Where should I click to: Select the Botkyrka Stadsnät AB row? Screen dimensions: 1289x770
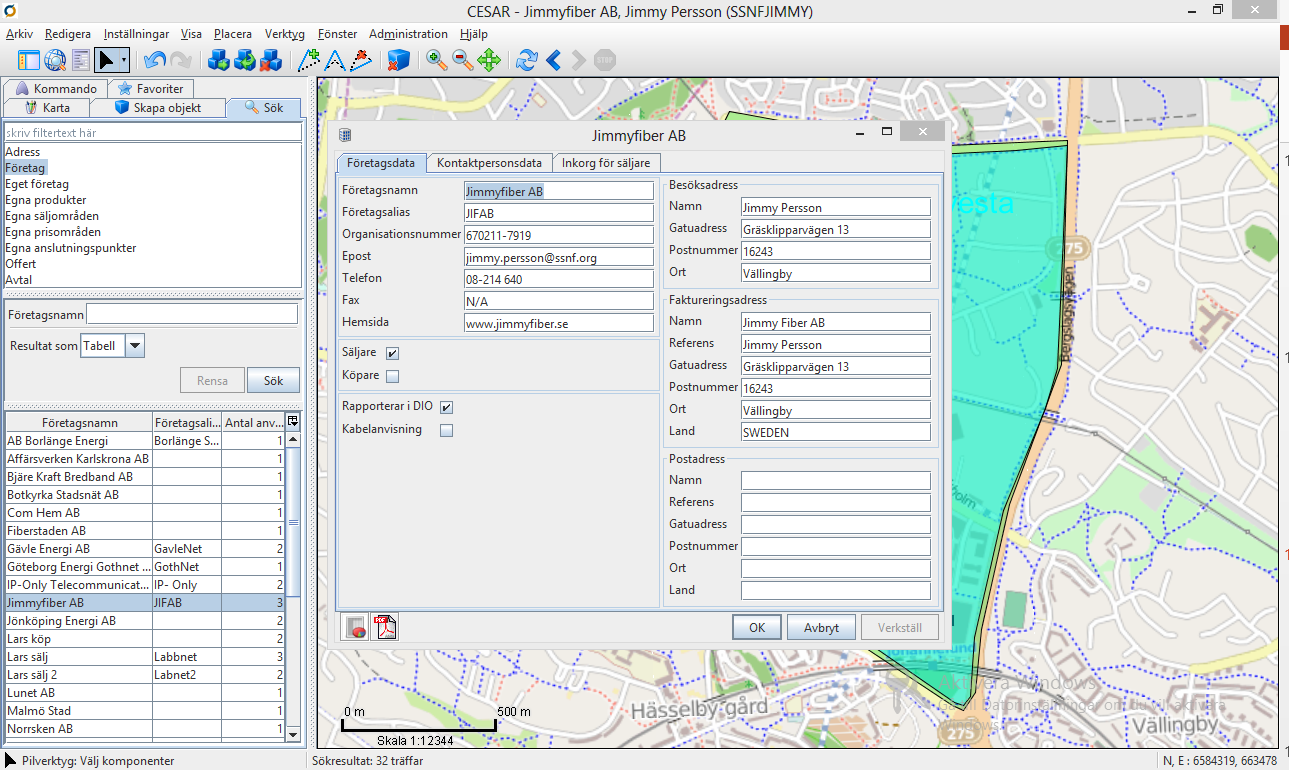point(145,495)
